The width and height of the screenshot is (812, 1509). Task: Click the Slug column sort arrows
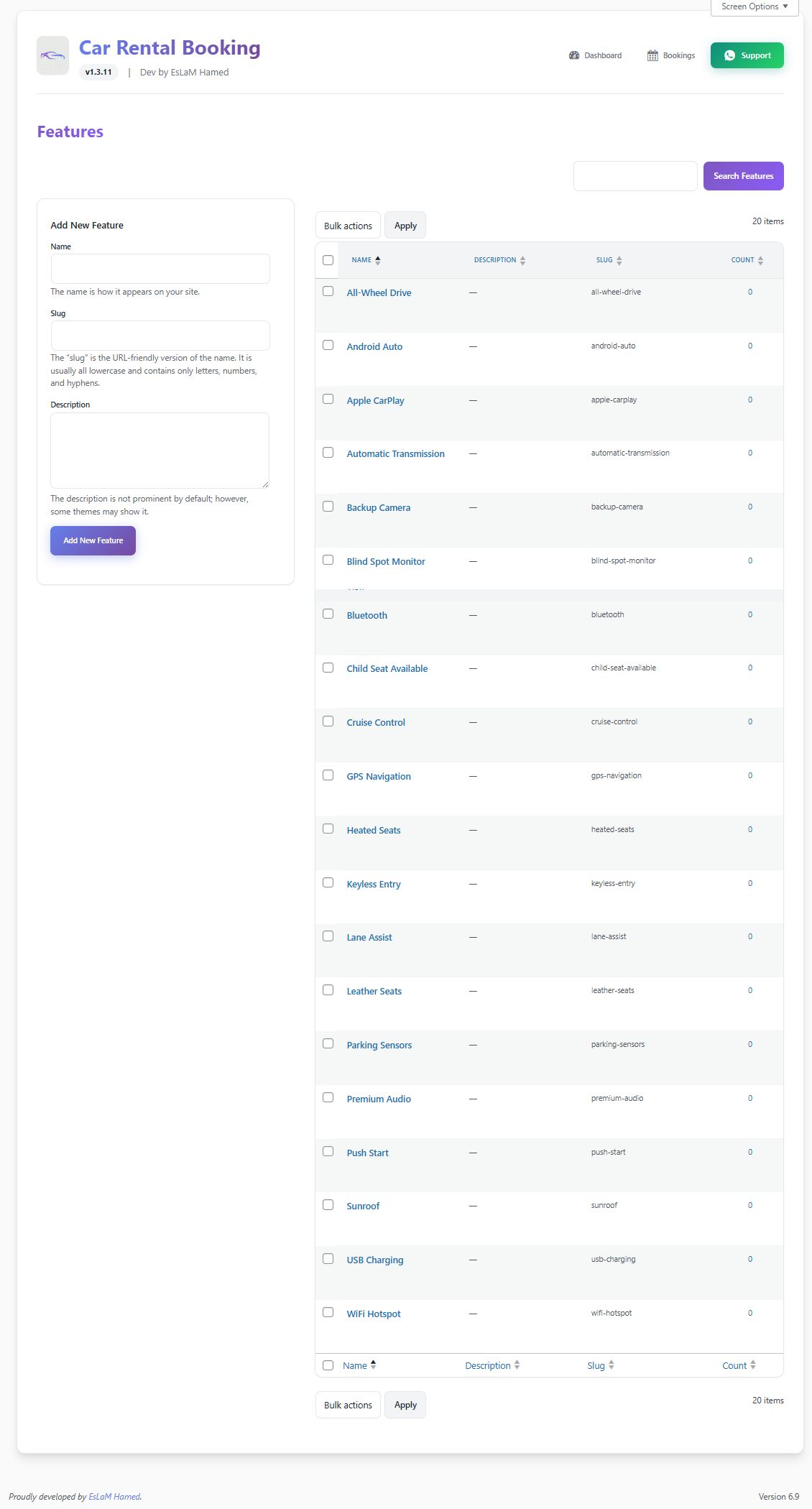619,260
